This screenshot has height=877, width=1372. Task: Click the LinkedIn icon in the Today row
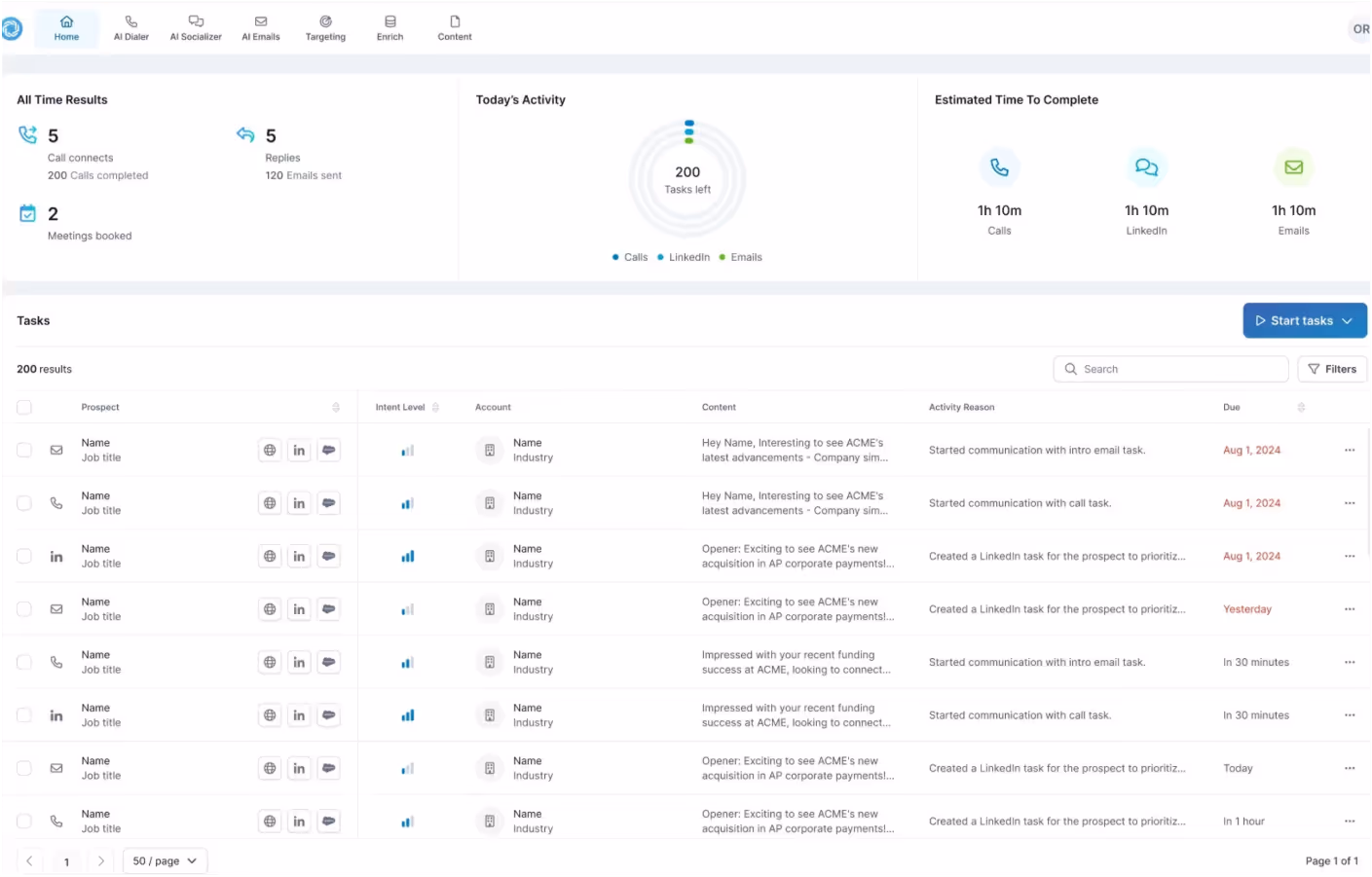[299, 768]
